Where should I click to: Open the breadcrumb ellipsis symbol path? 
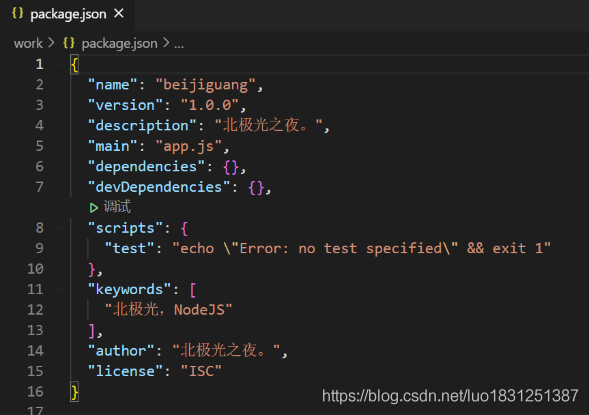pos(179,44)
